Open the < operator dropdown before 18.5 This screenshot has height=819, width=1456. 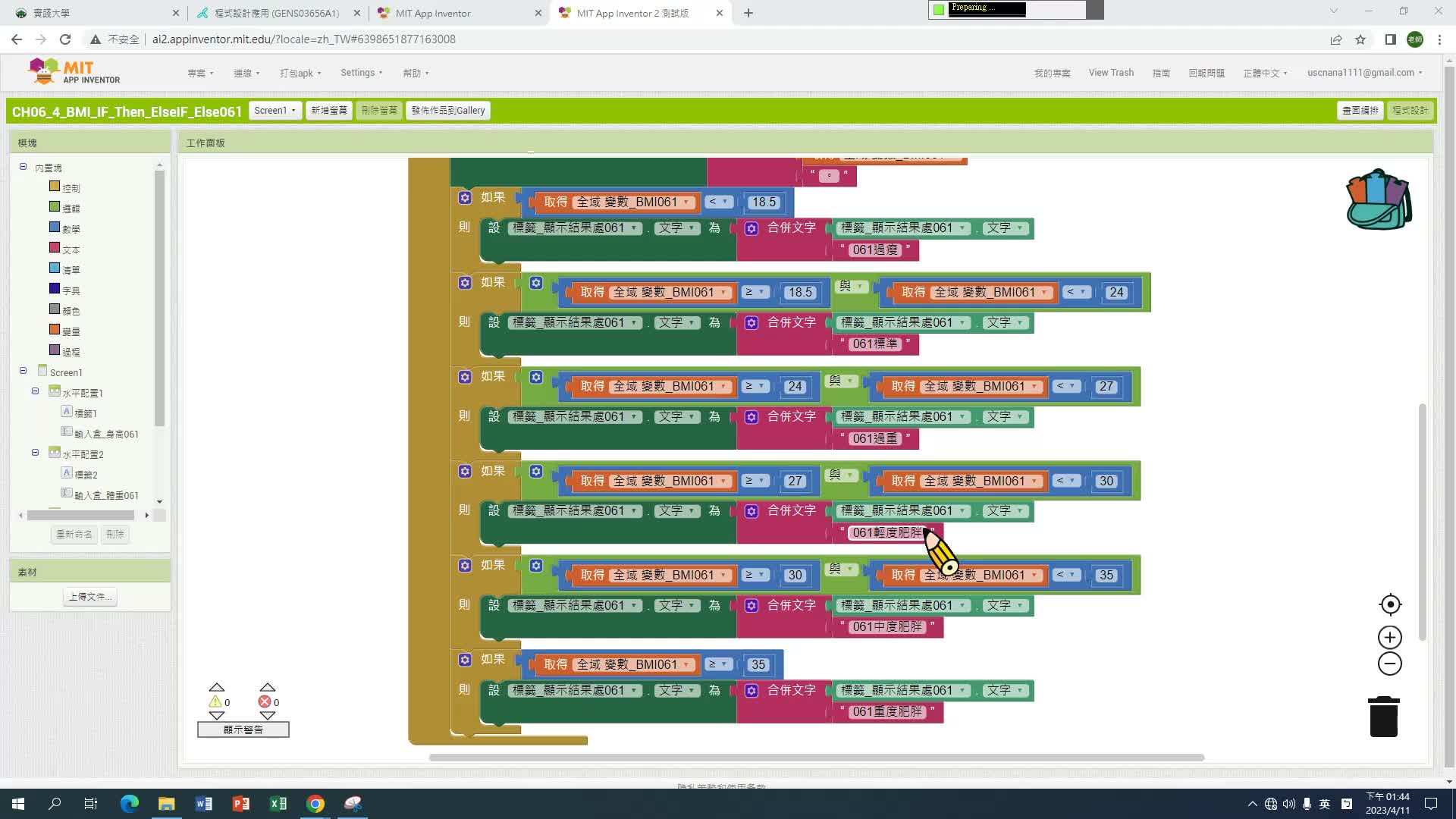pyautogui.click(x=718, y=202)
